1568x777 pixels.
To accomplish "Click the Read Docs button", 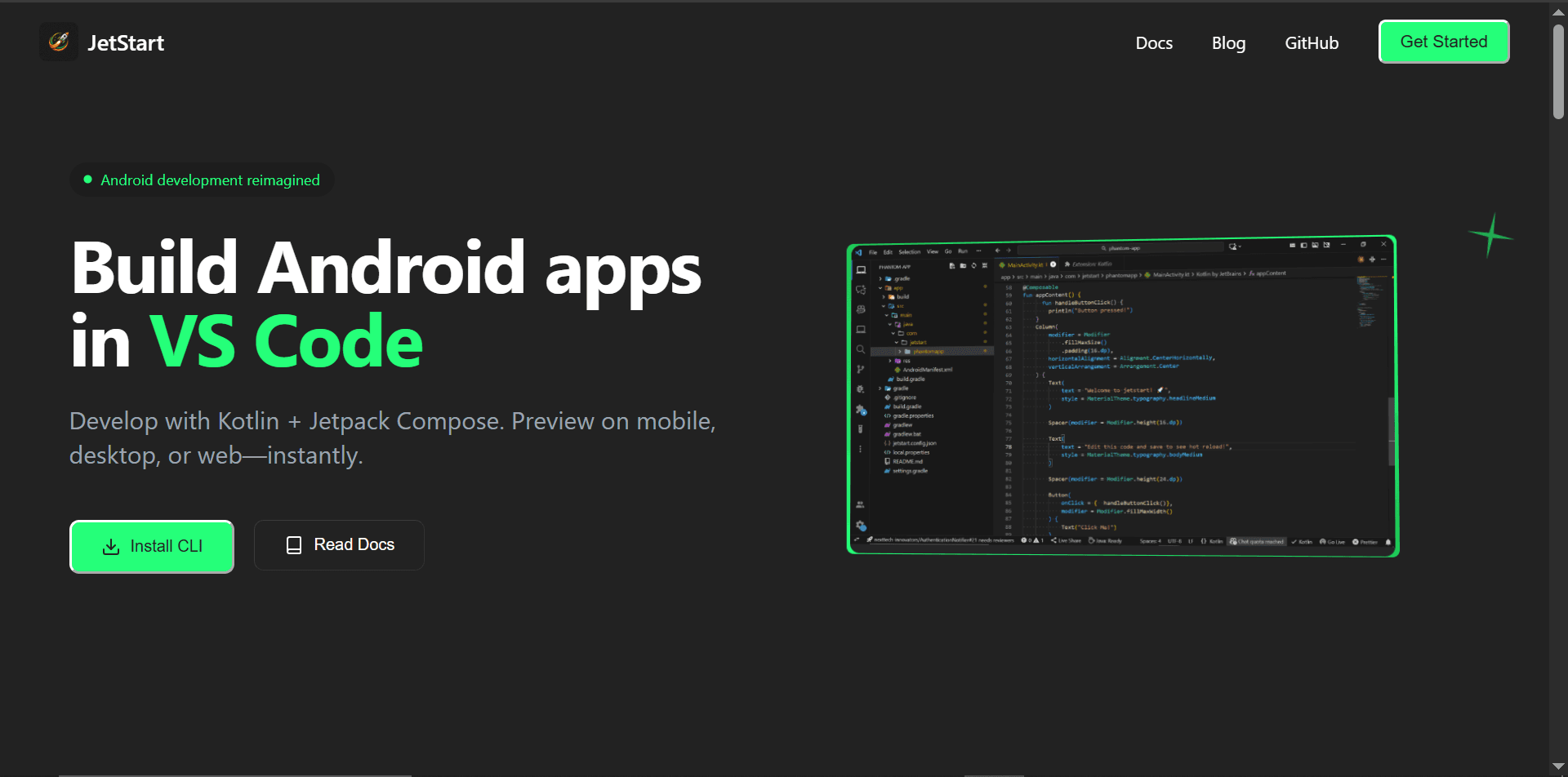I will [339, 545].
